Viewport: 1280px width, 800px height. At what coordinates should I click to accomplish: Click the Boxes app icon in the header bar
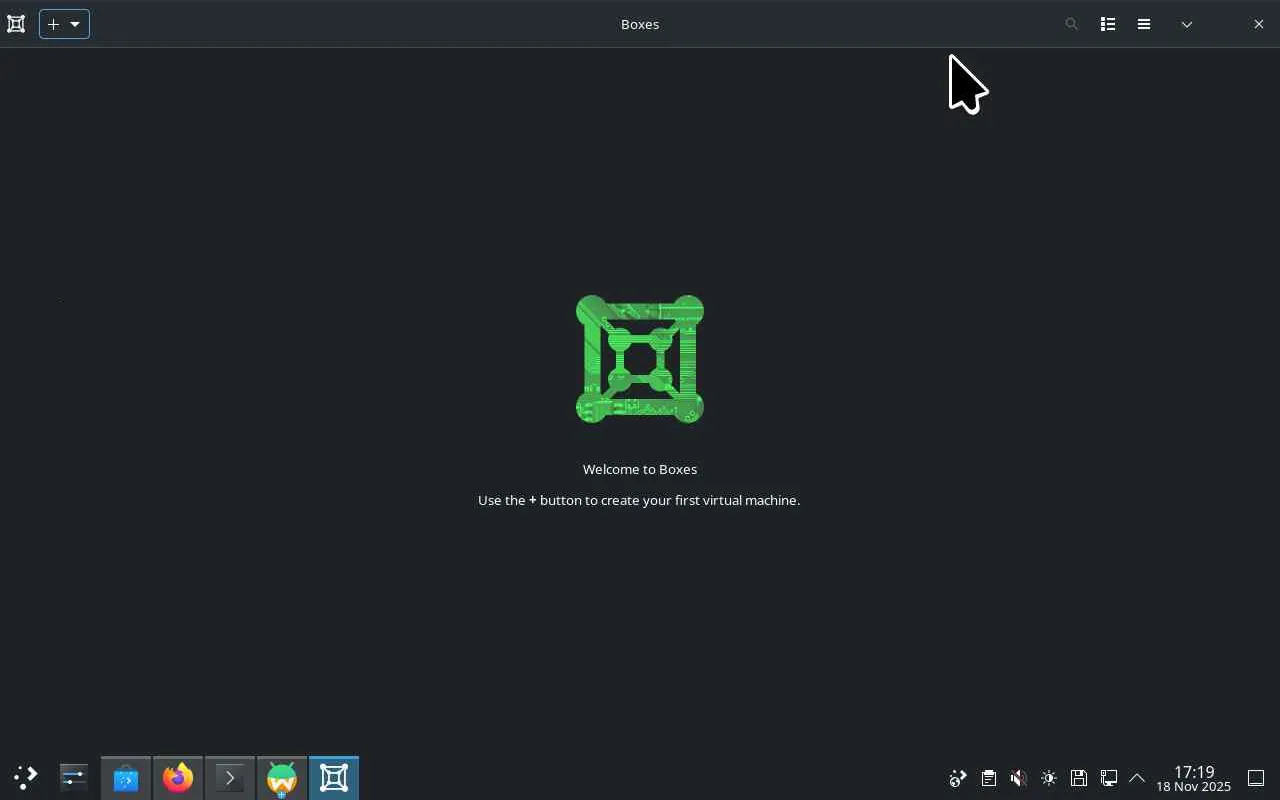tap(16, 24)
